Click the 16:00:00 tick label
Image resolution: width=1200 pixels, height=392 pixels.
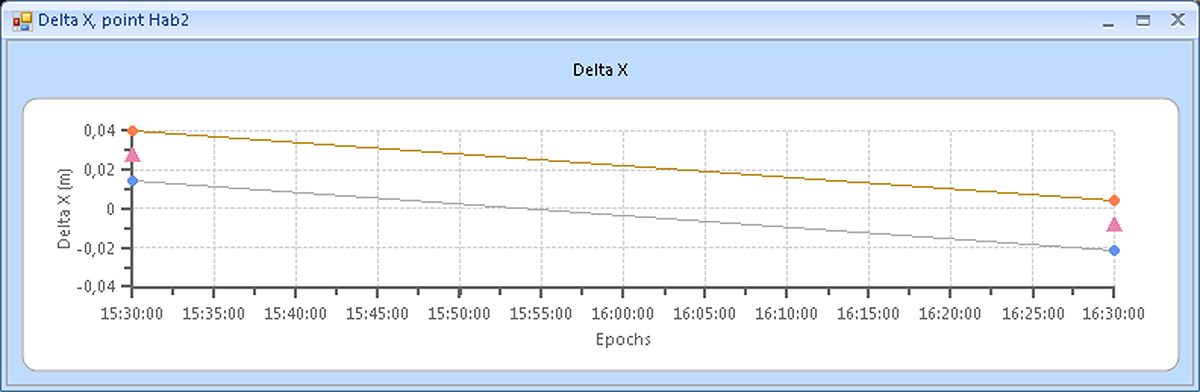click(622, 313)
